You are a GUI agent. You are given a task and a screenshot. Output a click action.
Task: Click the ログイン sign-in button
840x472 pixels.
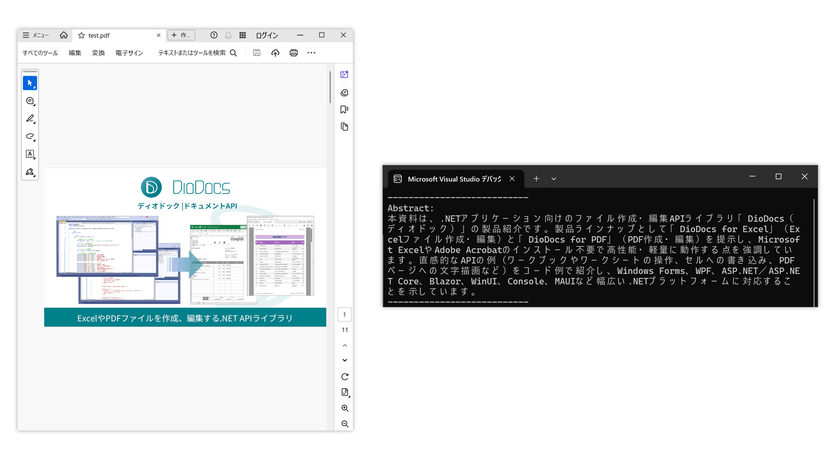pos(267,35)
